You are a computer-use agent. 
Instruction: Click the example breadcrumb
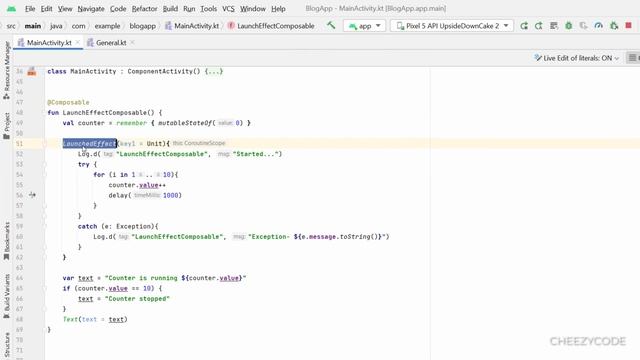click(x=107, y=26)
